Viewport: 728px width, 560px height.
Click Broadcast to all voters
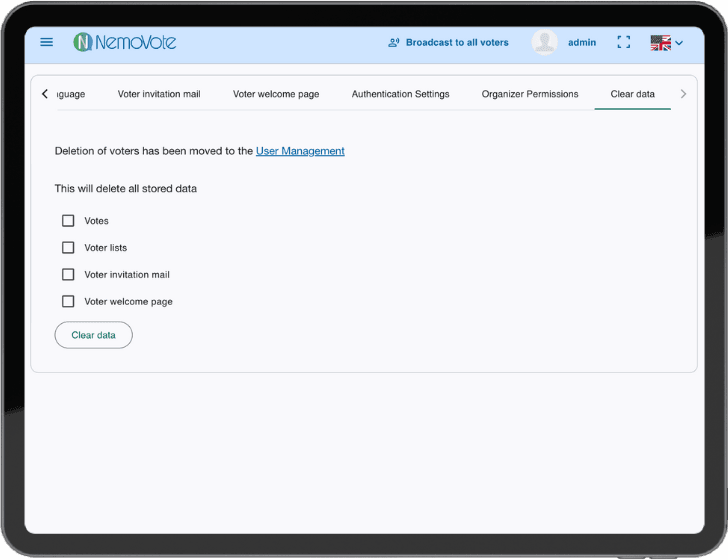457,43
